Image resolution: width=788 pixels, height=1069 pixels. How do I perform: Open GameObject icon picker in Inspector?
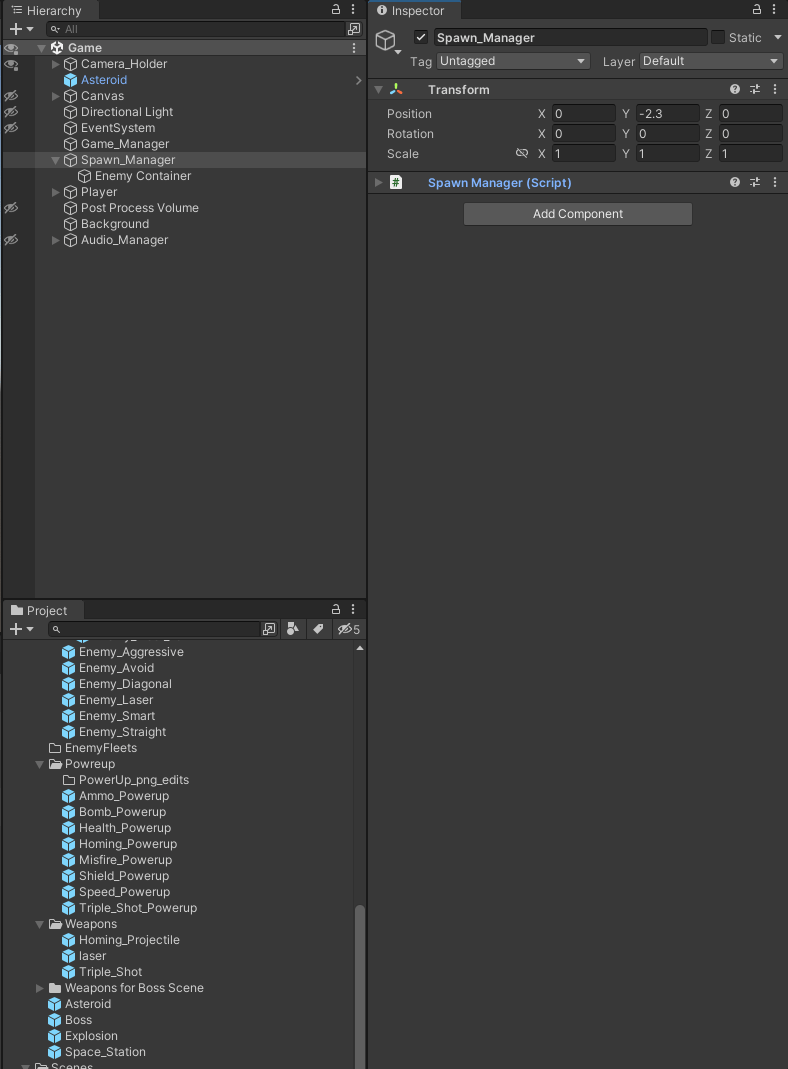point(387,42)
